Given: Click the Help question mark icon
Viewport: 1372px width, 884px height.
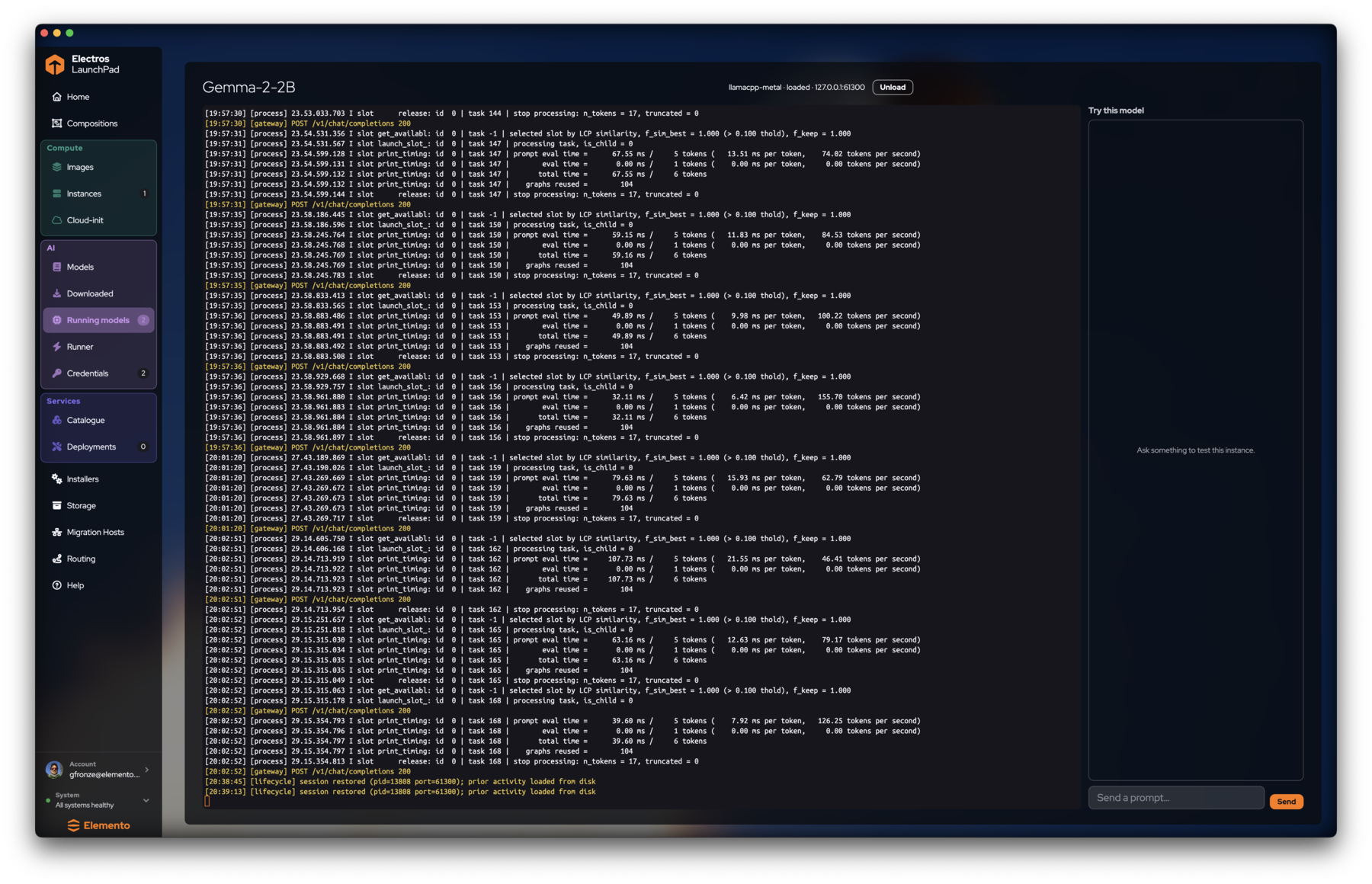Looking at the screenshot, I should click(x=56, y=585).
